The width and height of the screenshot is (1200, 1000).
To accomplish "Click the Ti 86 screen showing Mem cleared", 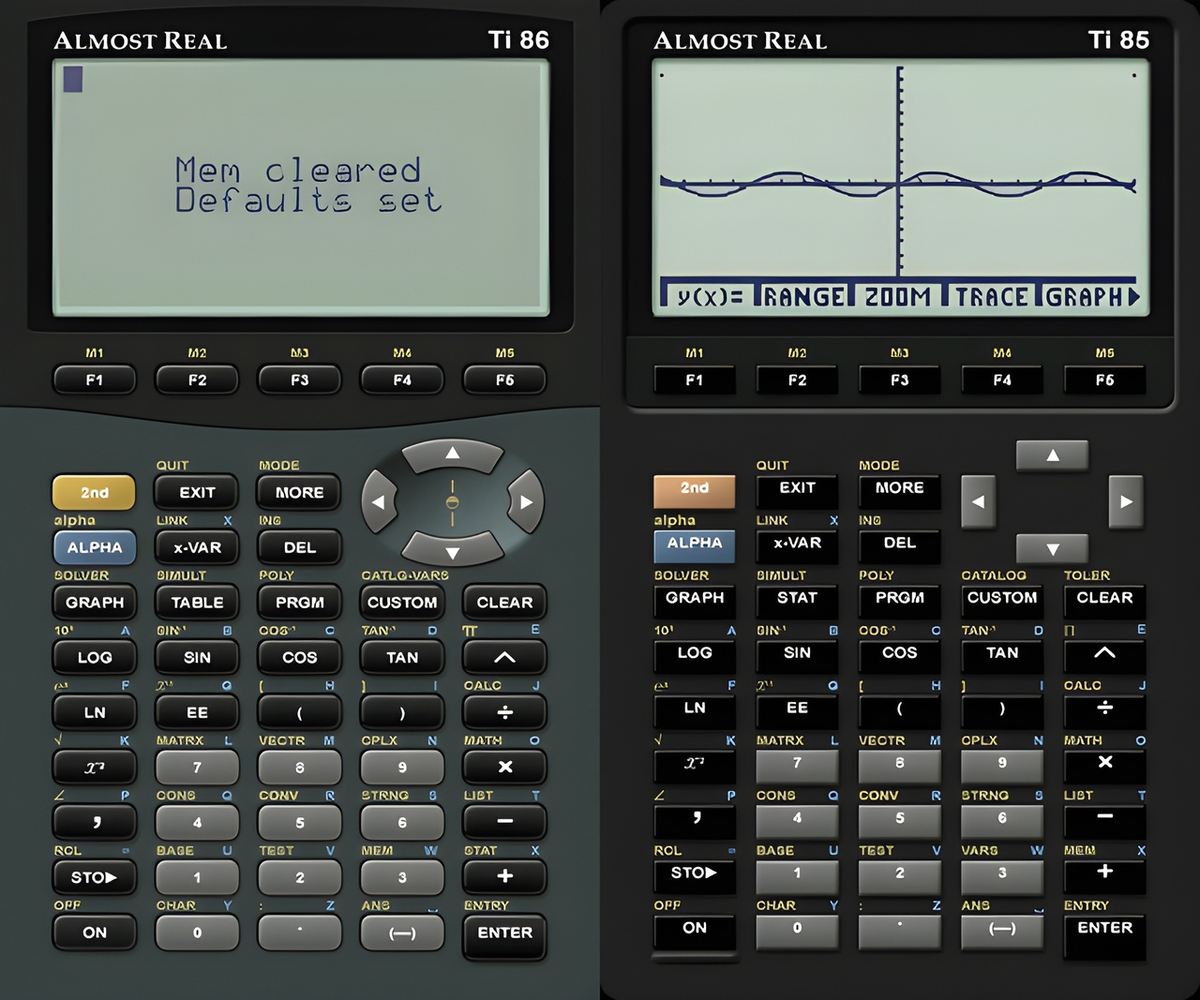I will click(x=300, y=188).
